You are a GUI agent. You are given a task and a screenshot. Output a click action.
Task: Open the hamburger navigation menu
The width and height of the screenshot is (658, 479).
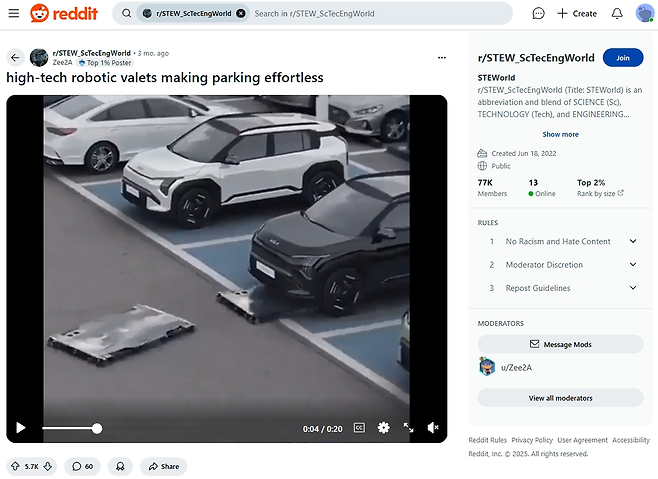13,13
